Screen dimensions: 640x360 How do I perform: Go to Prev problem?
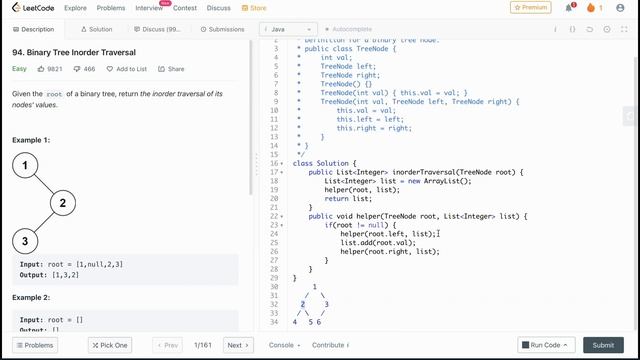pos(167,345)
